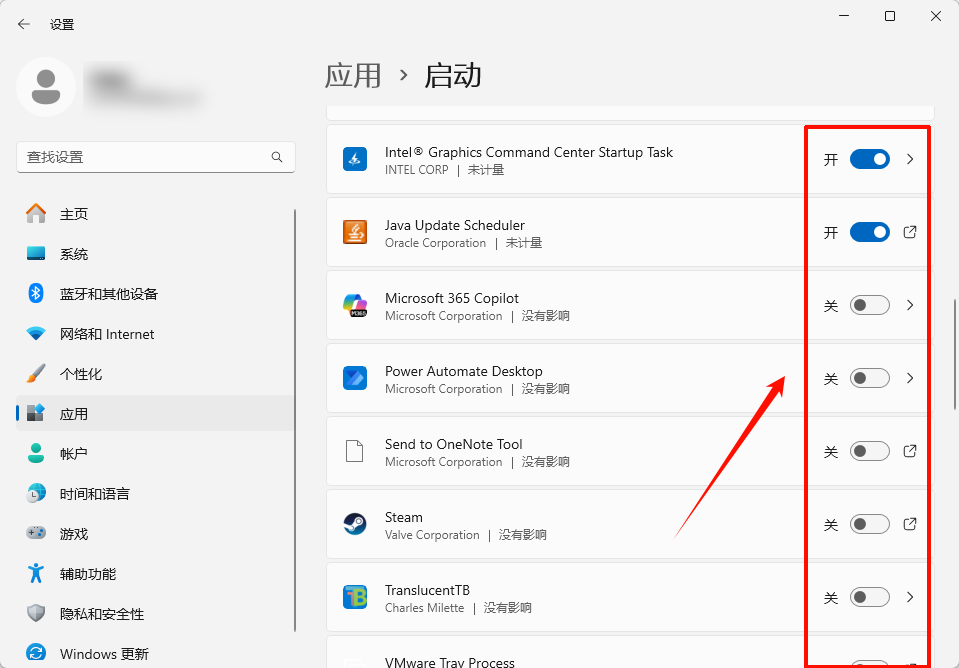Click the Personalization paintbrush icon
This screenshot has width=959, height=668.
[36, 374]
